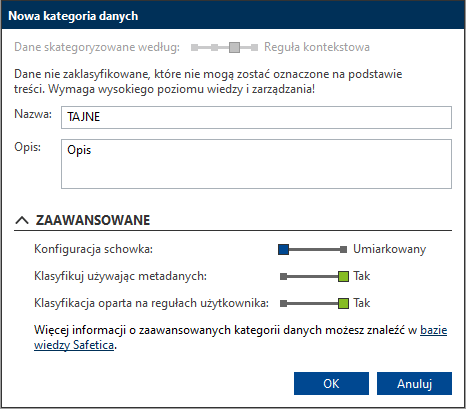The height and width of the screenshot is (409, 466).
Task: Select right end stop of Konfiguracja schowka slider
Action: click(x=343, y=249)
